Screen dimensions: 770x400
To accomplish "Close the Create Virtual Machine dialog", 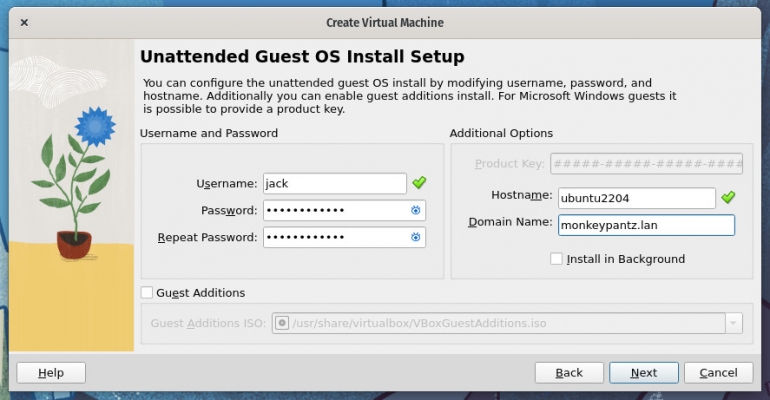I will point(24,23).
